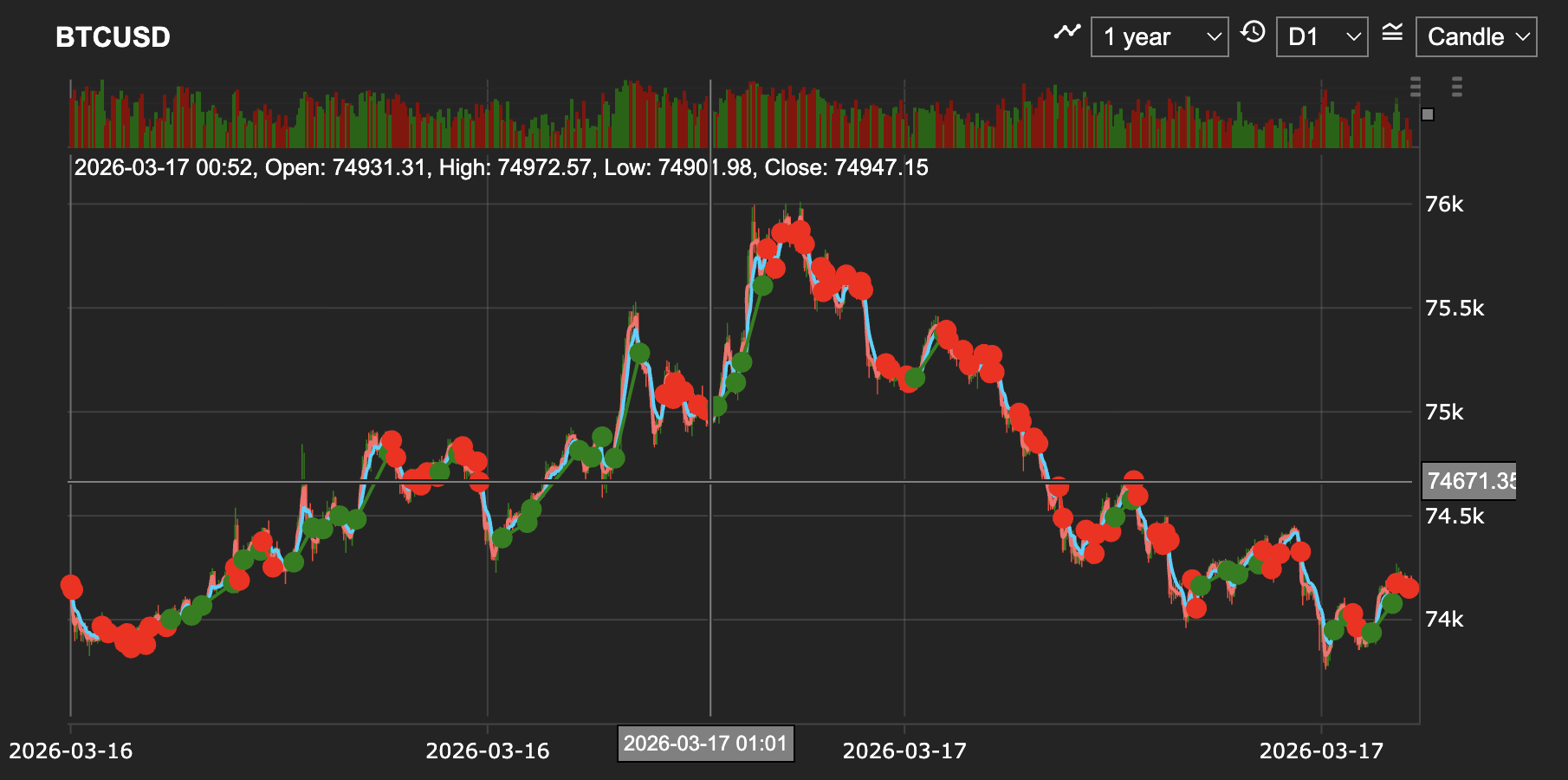The image size is (1568, 780).
Task: Open the 1 year time range dropdown
Action: (x=1159, y=36)
